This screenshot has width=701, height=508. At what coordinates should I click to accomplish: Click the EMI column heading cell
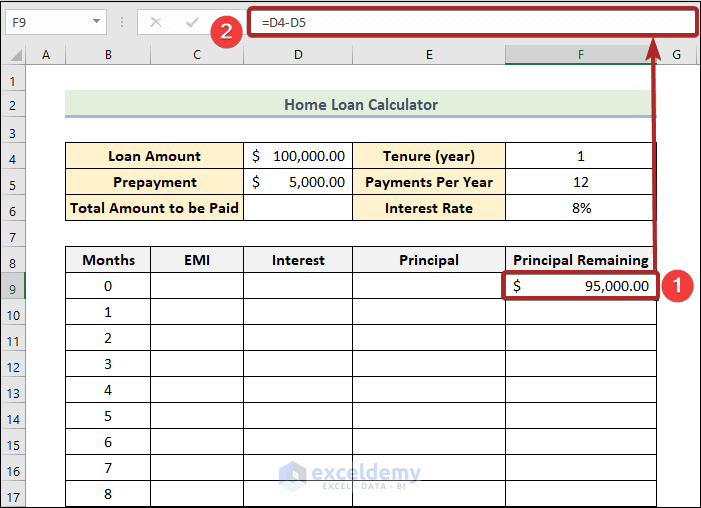pyautogui.click(x=197, y=260)
